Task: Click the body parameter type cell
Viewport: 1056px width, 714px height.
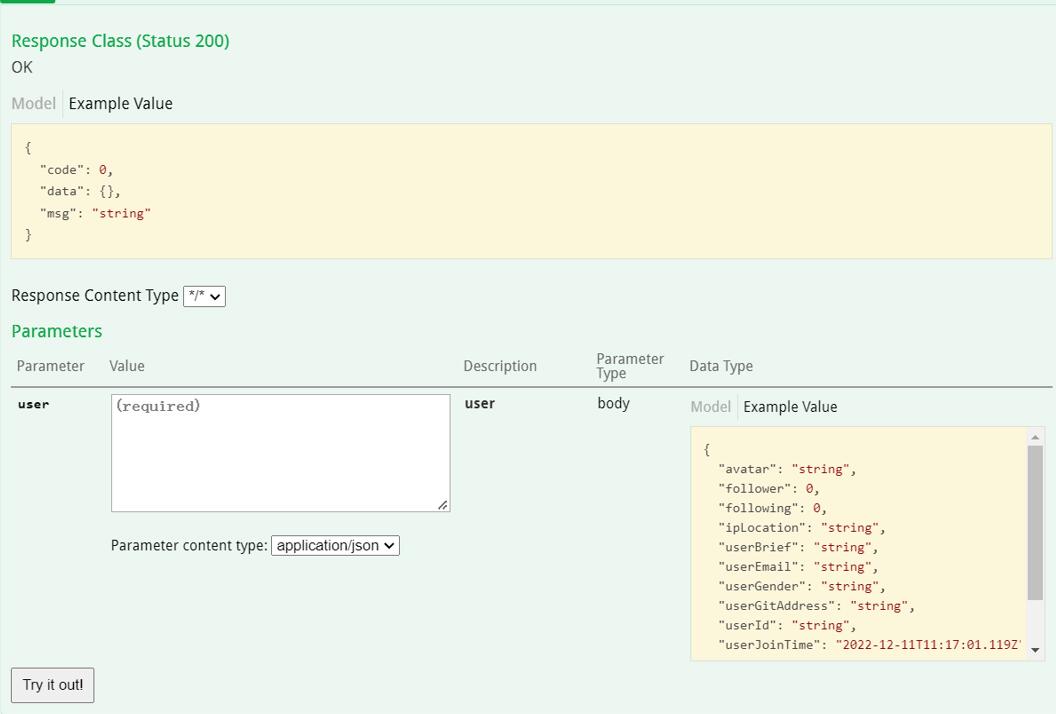Action: 614,403
